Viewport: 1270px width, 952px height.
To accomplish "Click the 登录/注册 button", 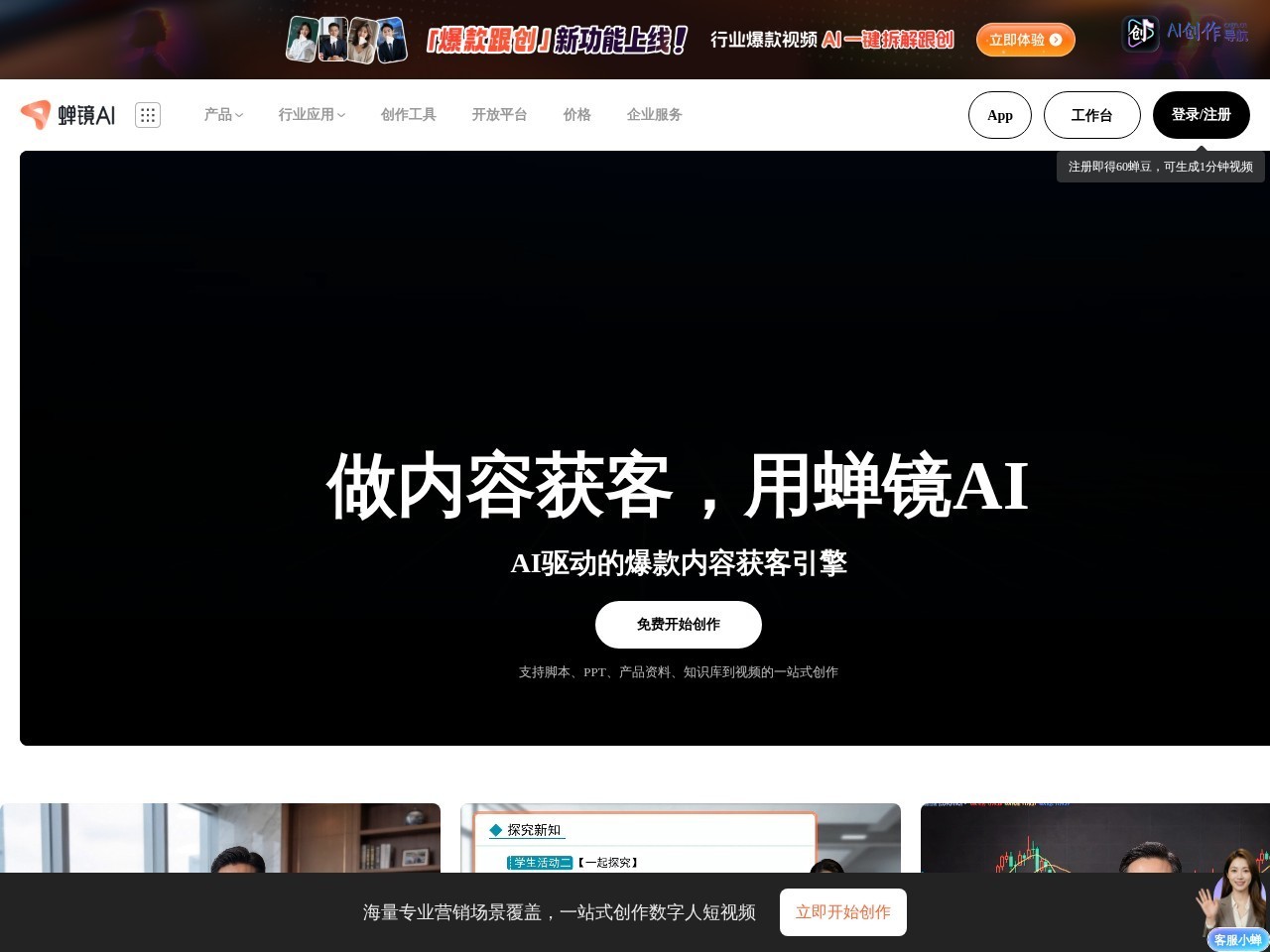I will click(x=1202, y=115).
